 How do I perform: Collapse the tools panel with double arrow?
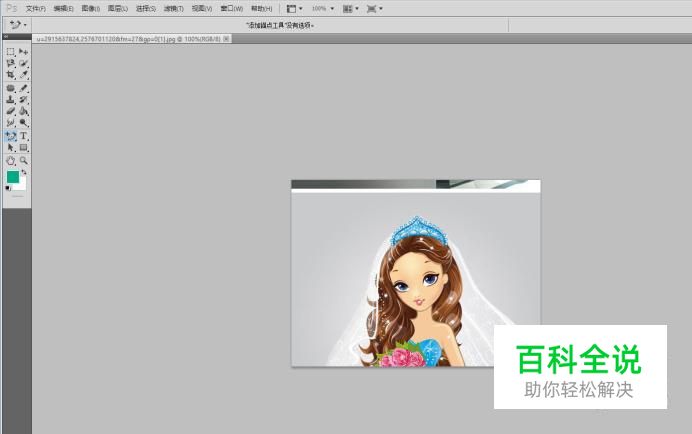tap(6, 37)
